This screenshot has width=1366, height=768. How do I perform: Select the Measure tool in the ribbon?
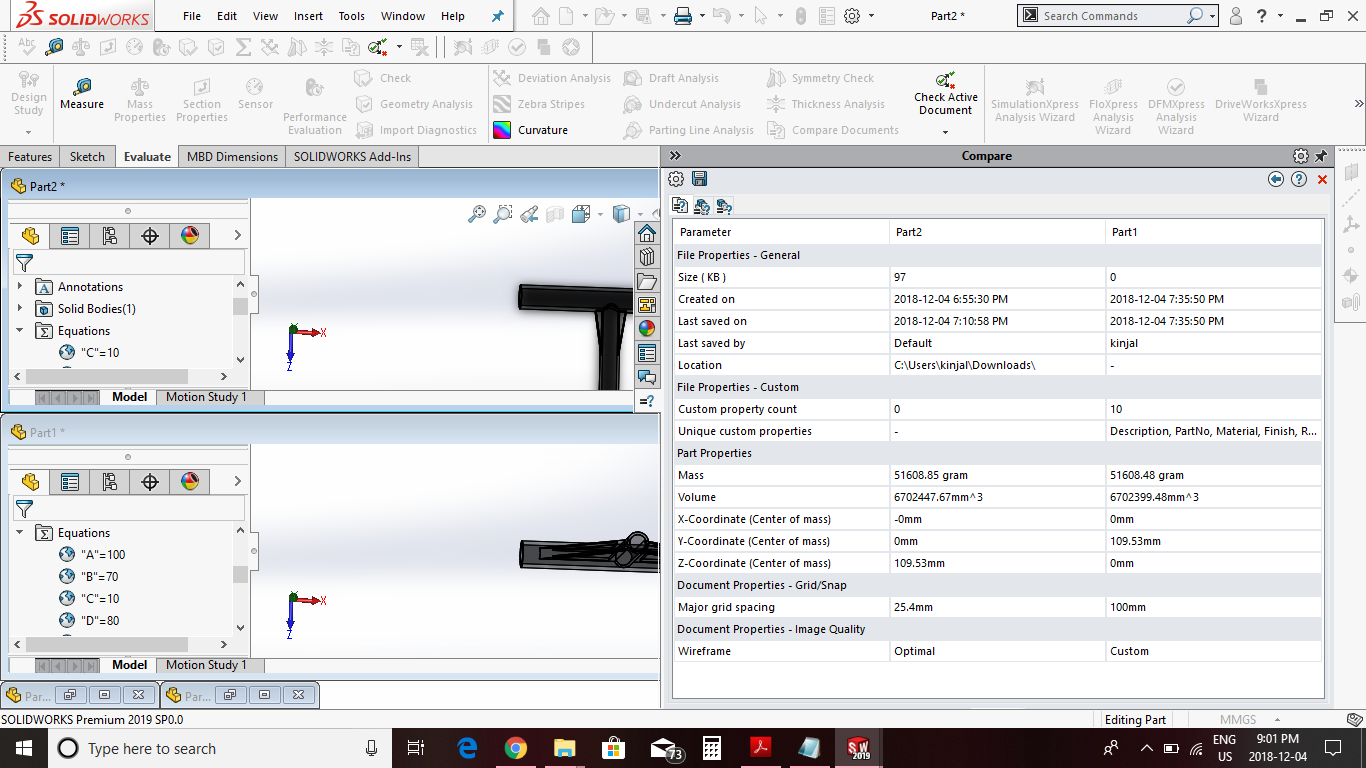[x=82, y=93]
